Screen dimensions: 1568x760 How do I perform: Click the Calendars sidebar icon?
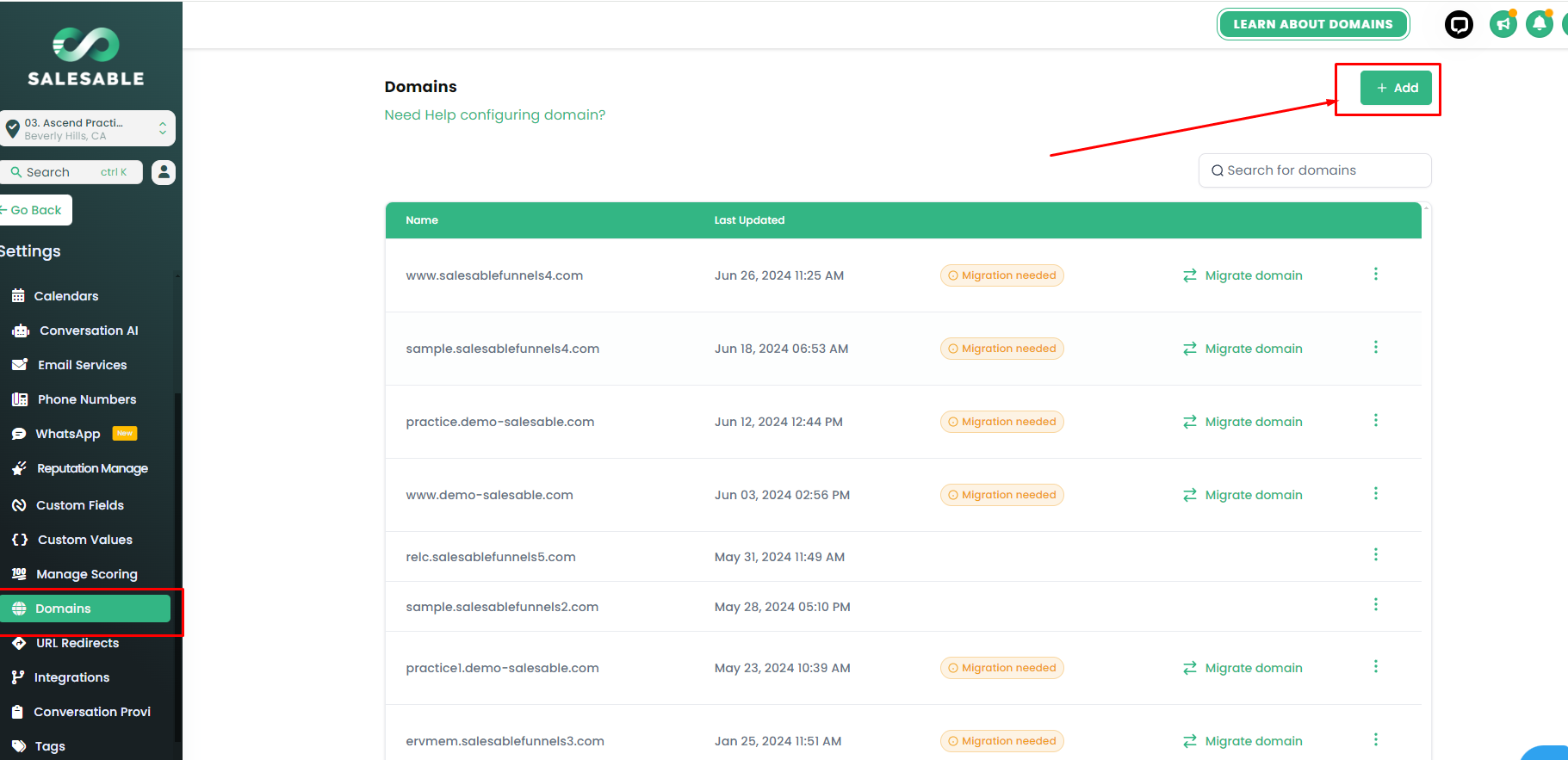pos(18,296)
